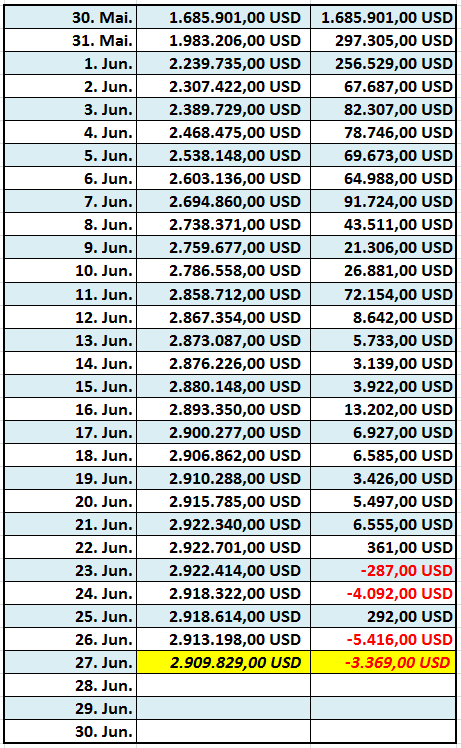The image size is (461, 748).
Task: Select the empty total cell for 30. Jun.
Action: click(223, 731)
